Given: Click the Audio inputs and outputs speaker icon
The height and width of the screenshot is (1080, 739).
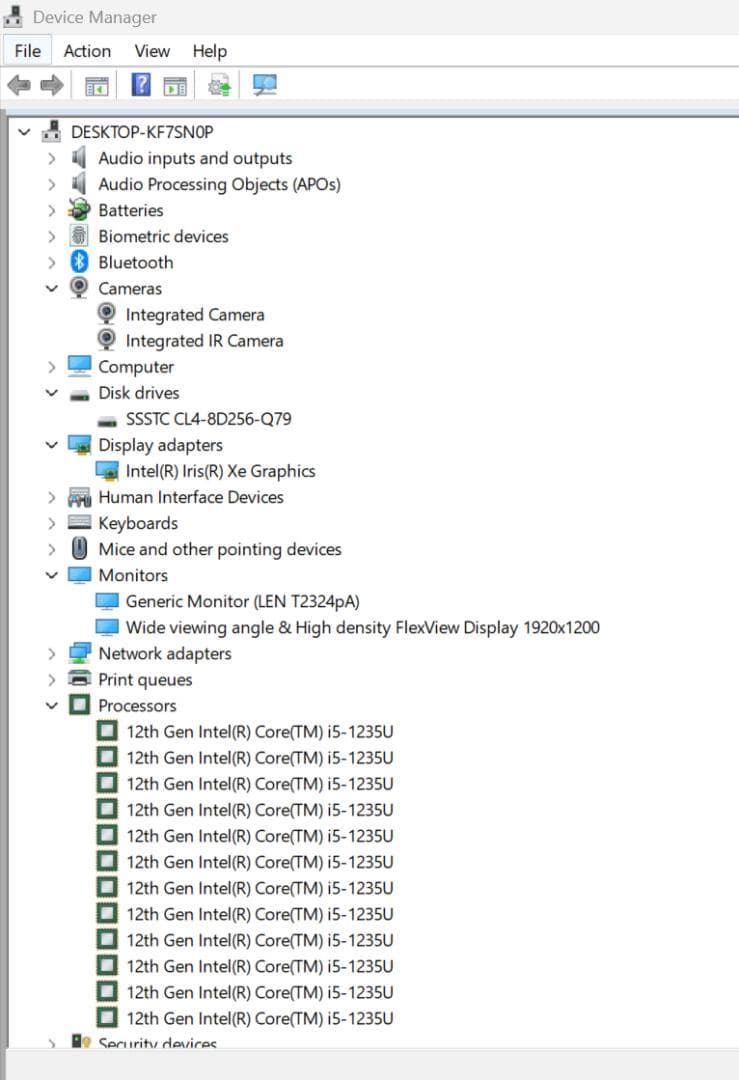Looking at the screenshot, I should [79, 158].
